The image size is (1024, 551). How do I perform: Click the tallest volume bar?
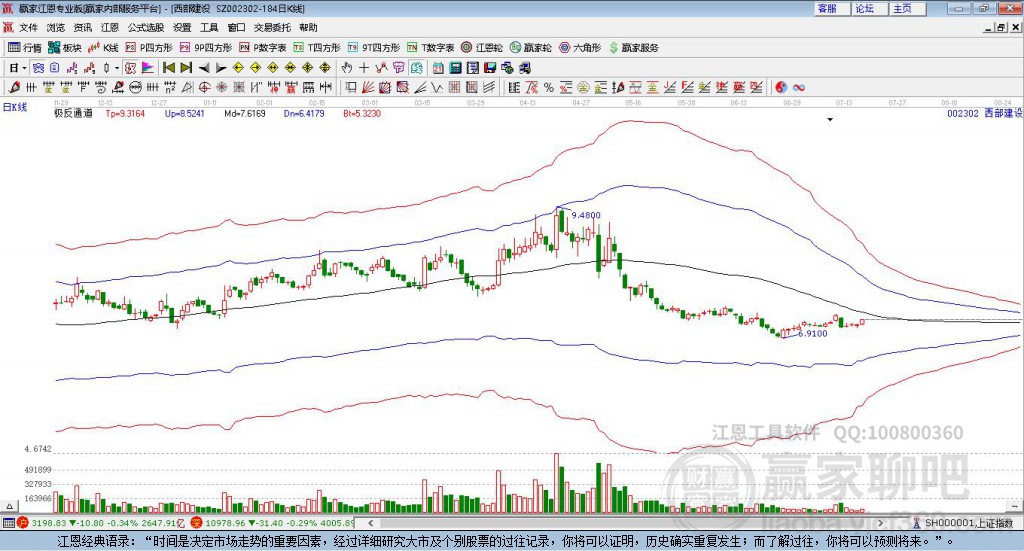click(x=557, y=483)
